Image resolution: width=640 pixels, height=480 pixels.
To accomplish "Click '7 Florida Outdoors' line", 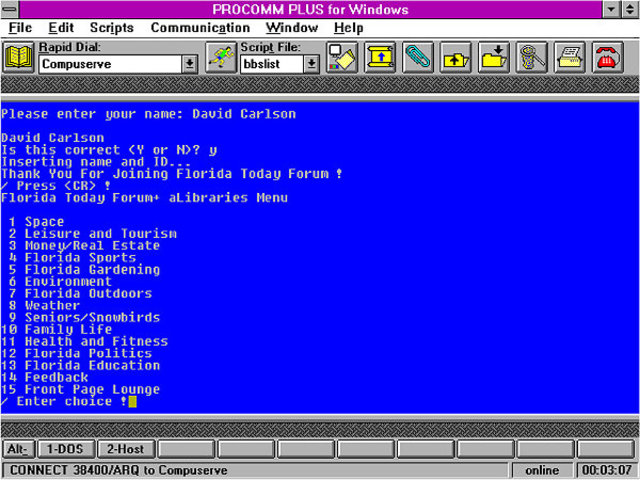I will (80, 294).
